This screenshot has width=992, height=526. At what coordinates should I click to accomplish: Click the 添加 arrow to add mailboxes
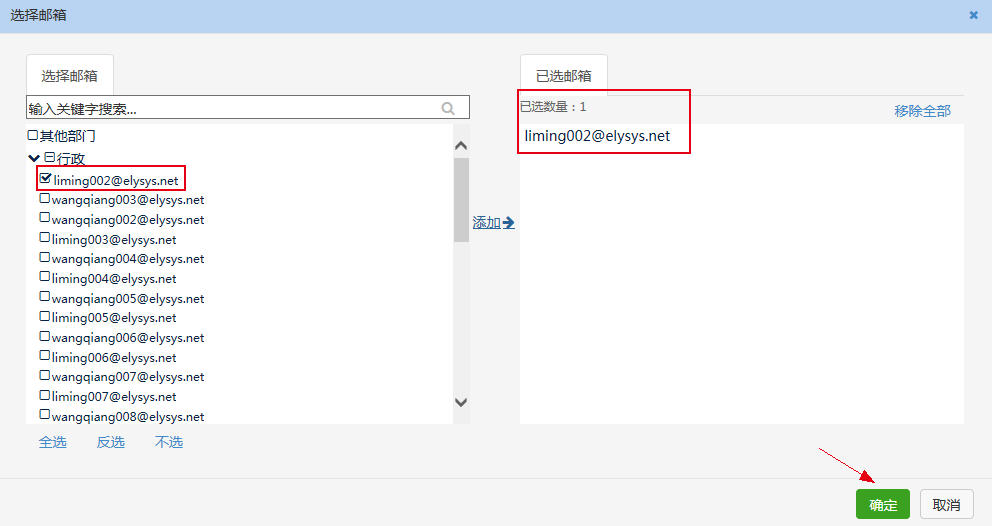[x=493, y=223]
